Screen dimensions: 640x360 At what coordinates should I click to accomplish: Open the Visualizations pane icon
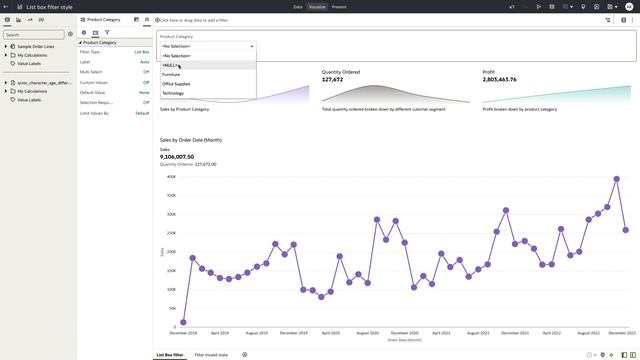tap(18, 20)
